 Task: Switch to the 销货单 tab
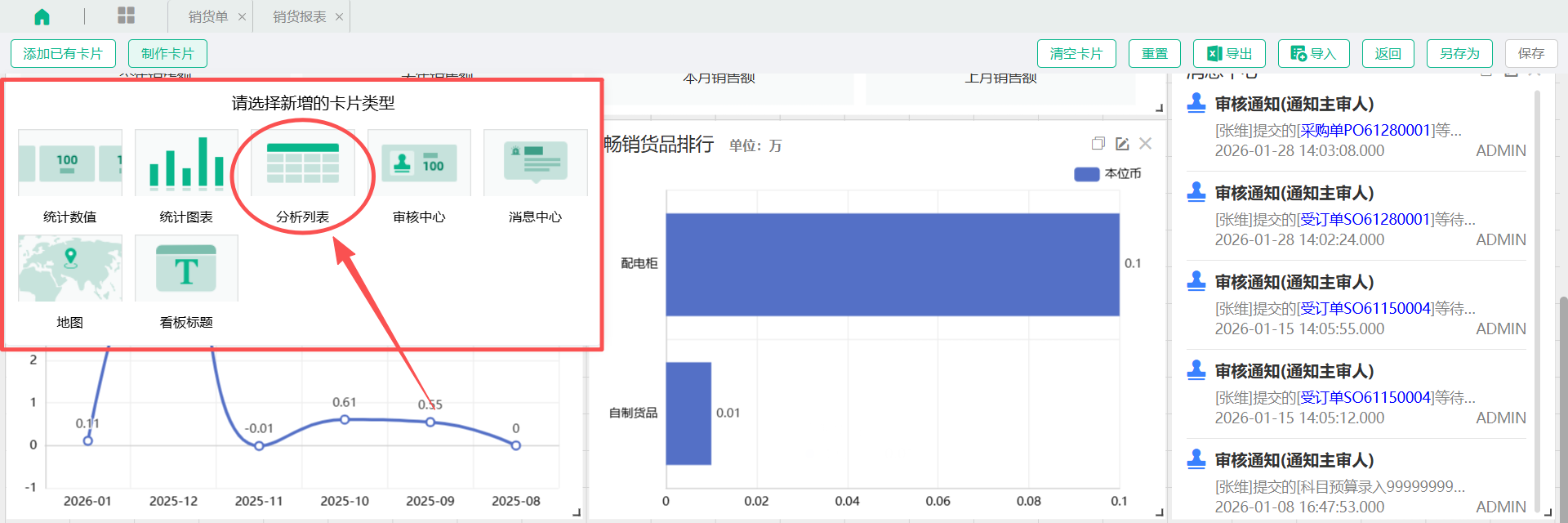coord(208,16)
